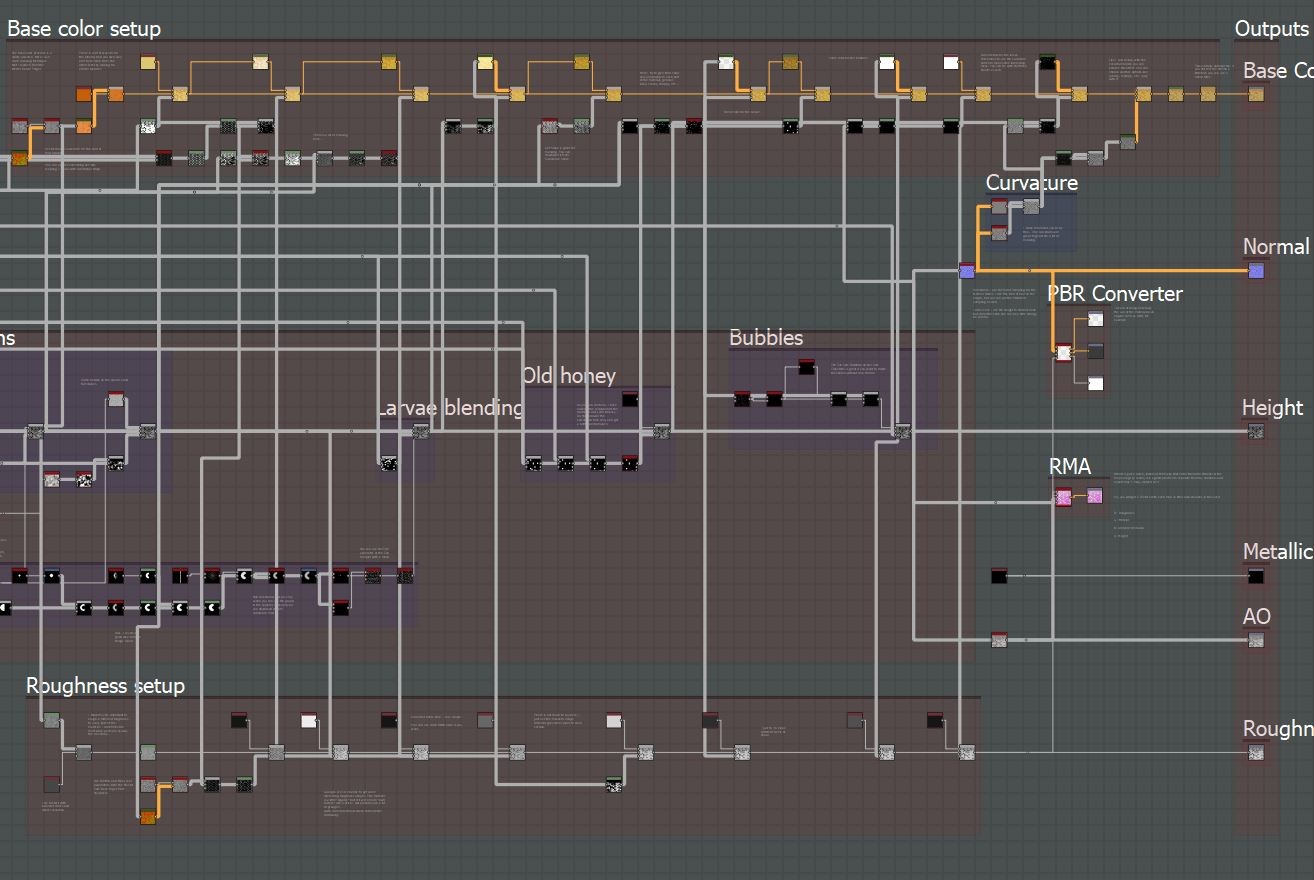This screenshot has height=880, width=1314.
Task: Select black speckled node in Larvae blending frame
Action: (388, 463)
